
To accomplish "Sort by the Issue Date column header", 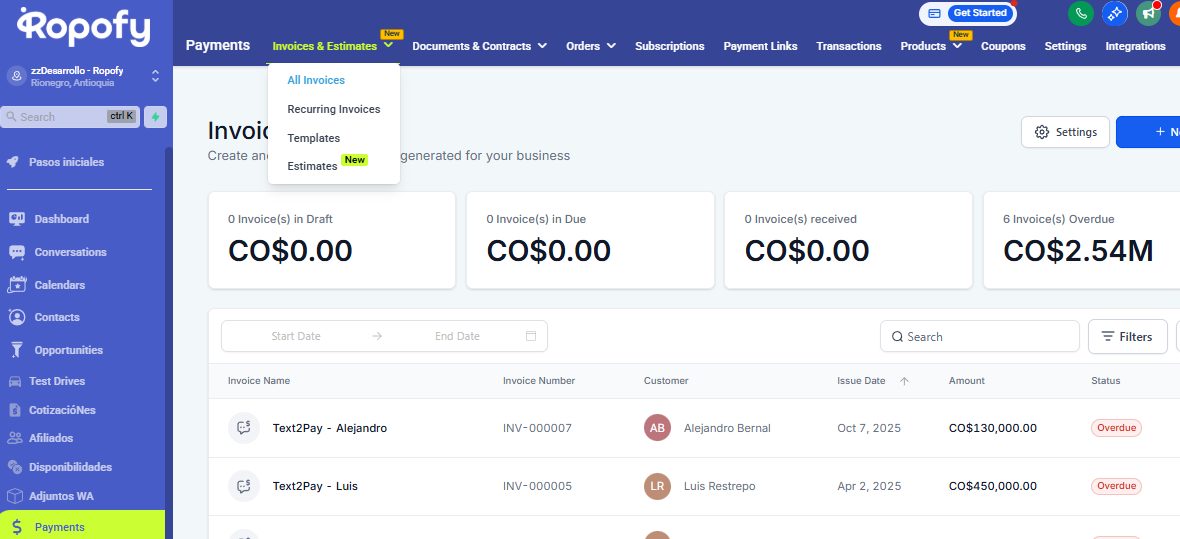I will [861, 381].
